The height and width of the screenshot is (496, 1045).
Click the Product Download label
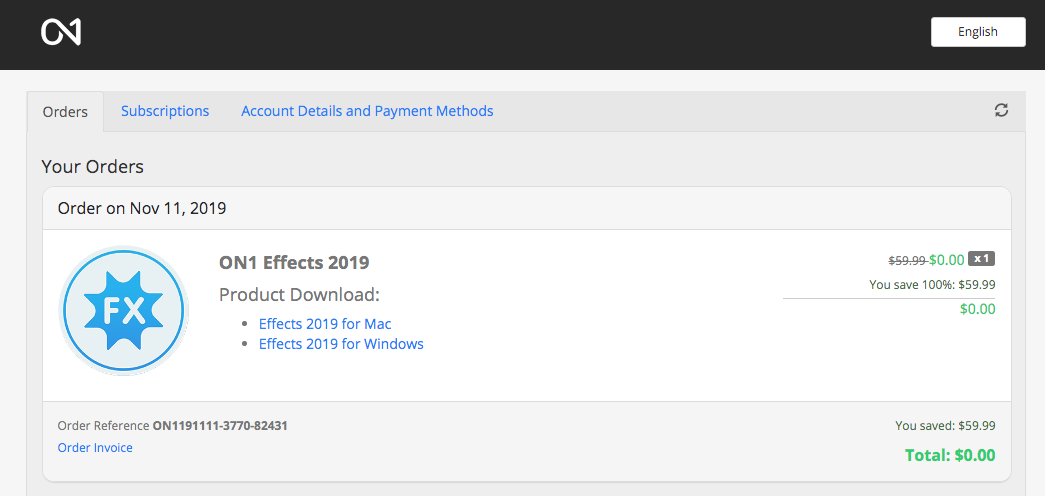pos(299,295)
